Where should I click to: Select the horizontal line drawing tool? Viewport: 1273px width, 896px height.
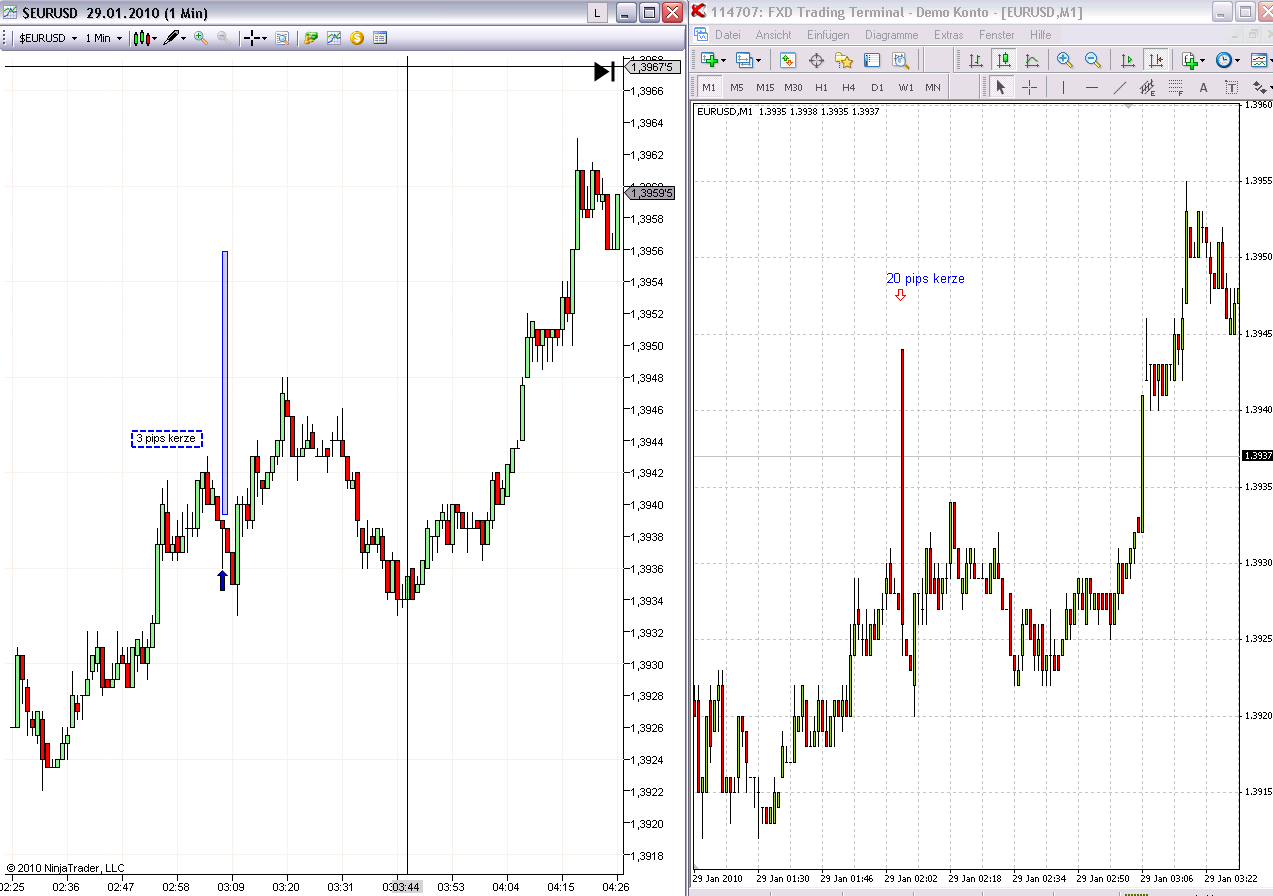pyautogui.click(x=1092, y=87)
